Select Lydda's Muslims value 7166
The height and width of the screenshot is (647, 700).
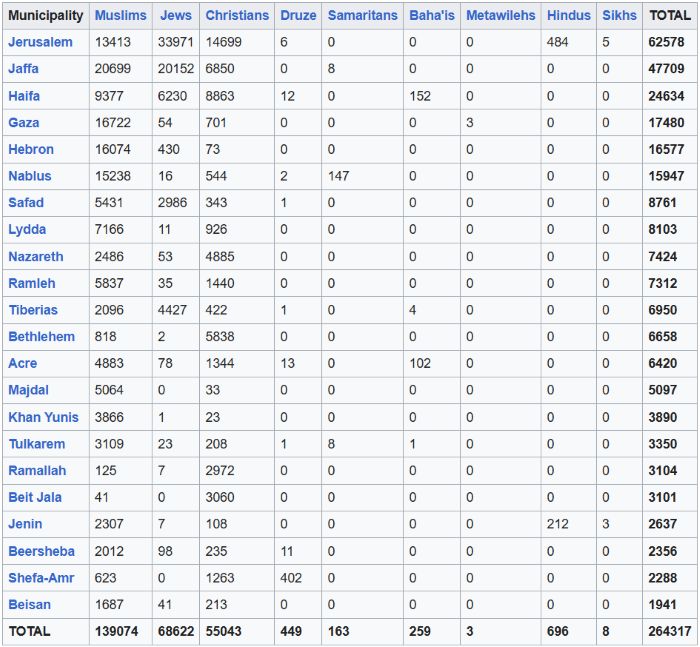click(109, 230)
